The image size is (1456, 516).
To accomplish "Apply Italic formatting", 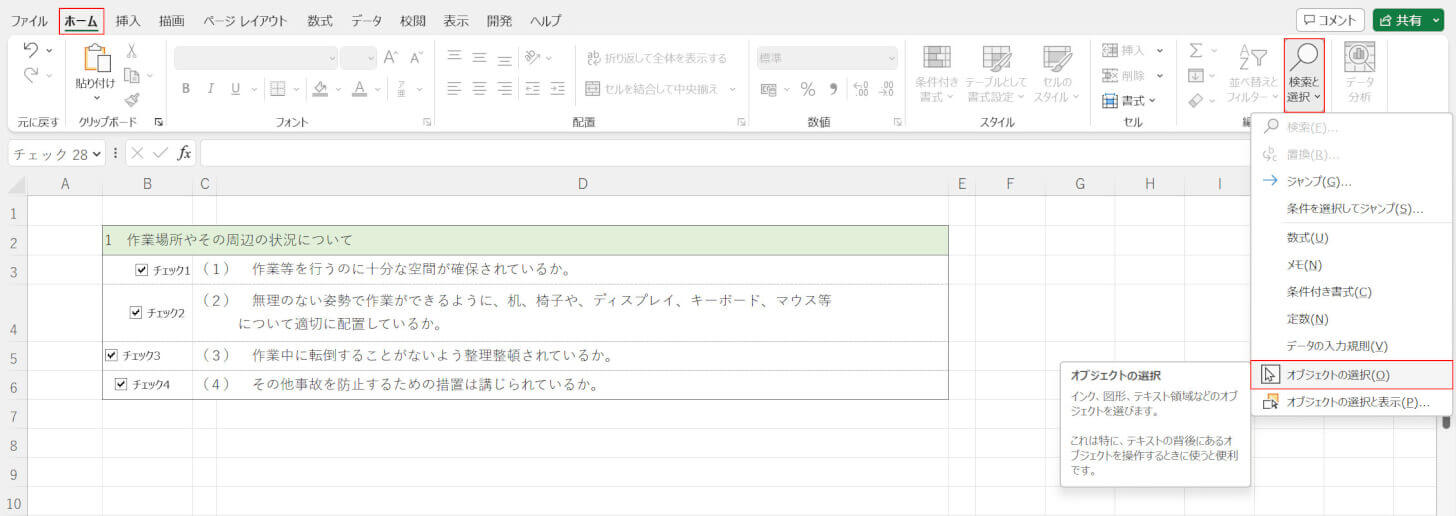I will pos(211,89).
